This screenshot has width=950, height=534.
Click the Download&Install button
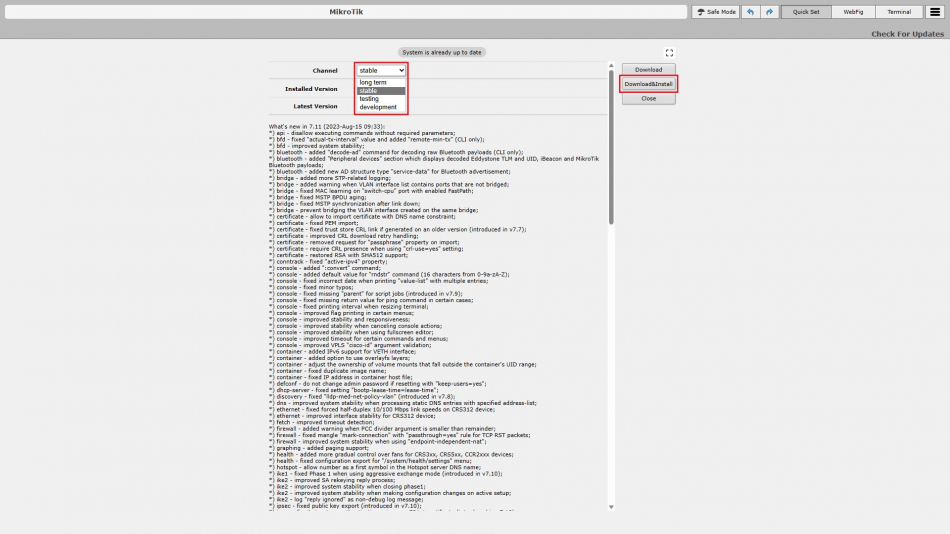click(648, 84)
